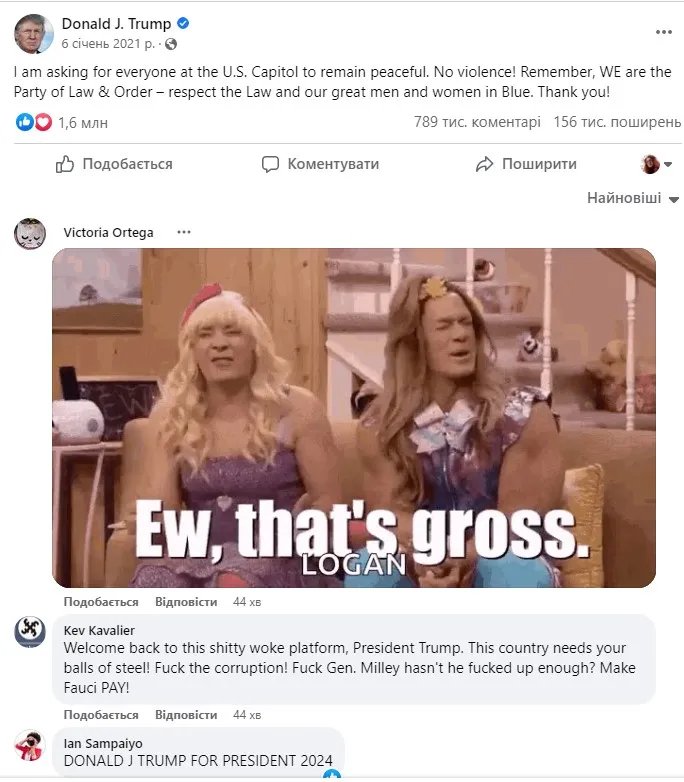Click the share arrow Поширити icon
The width and height of the screenshot is (684, 782).
(484, 164)
